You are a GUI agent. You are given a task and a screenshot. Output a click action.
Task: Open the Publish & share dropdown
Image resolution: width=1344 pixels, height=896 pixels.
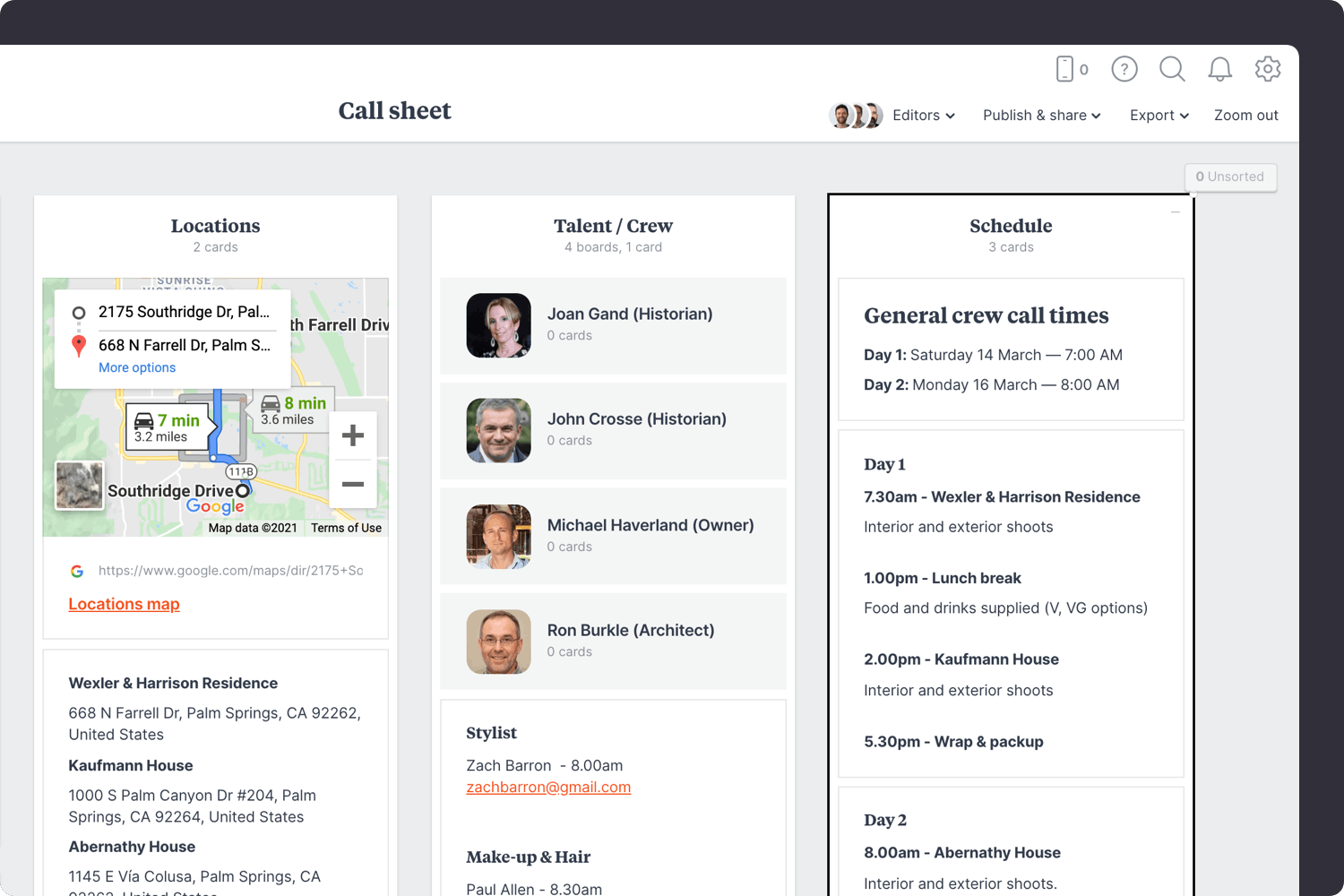pyautogui.click(x=1042, y=116)
